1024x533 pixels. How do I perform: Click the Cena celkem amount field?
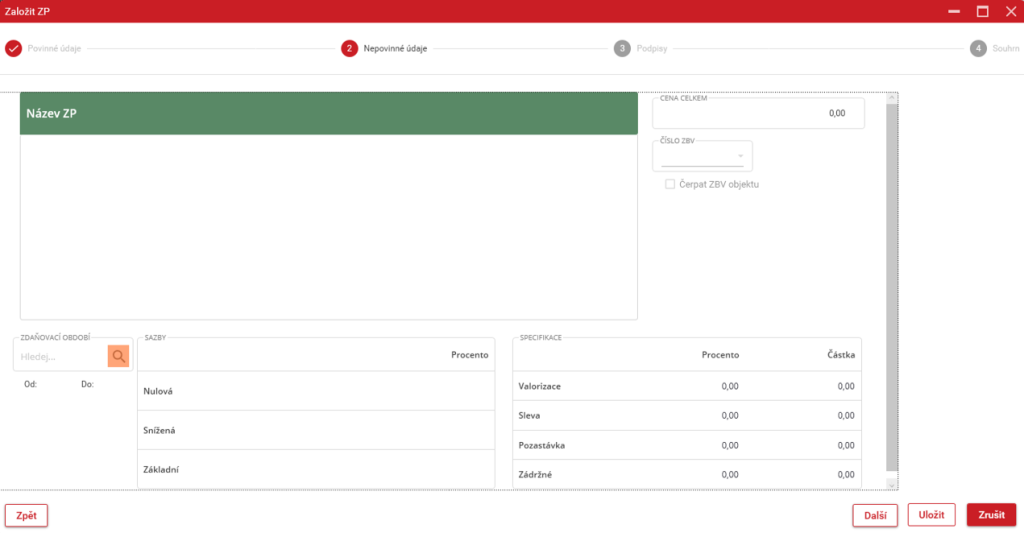(x=757, y=114)
